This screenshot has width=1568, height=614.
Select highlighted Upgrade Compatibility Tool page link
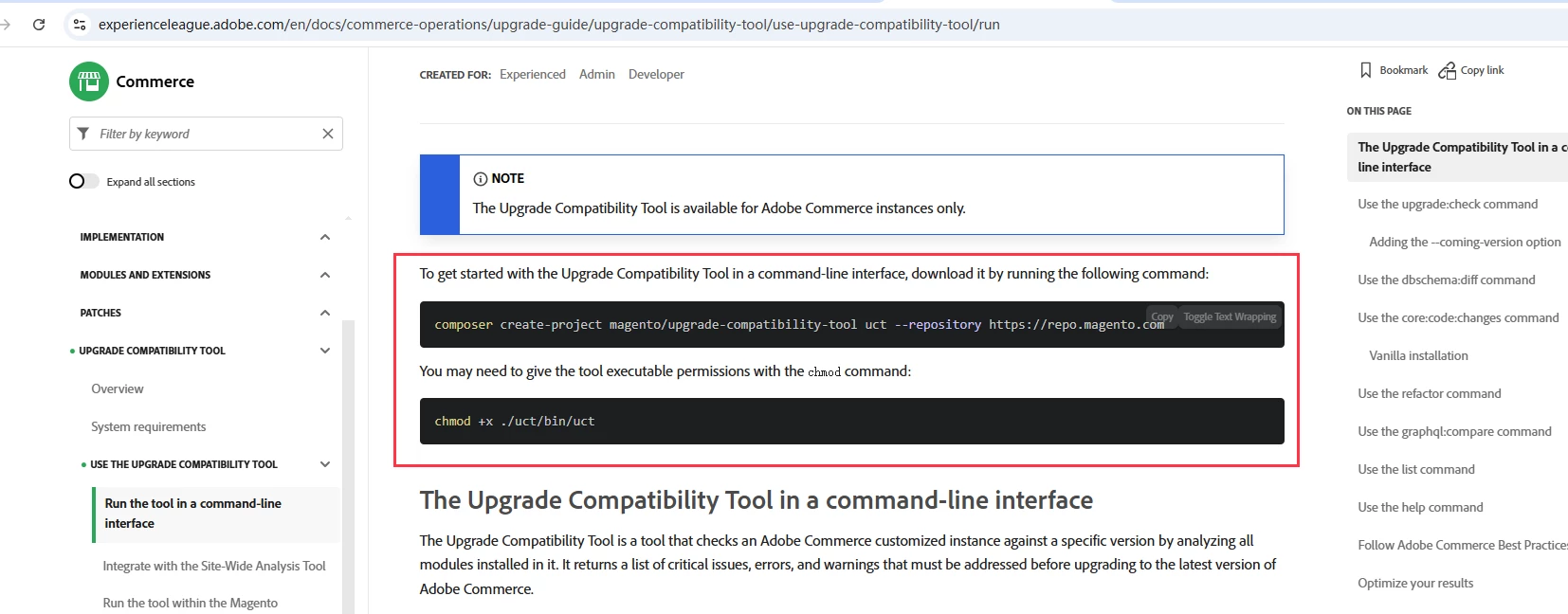(1457, 156)
